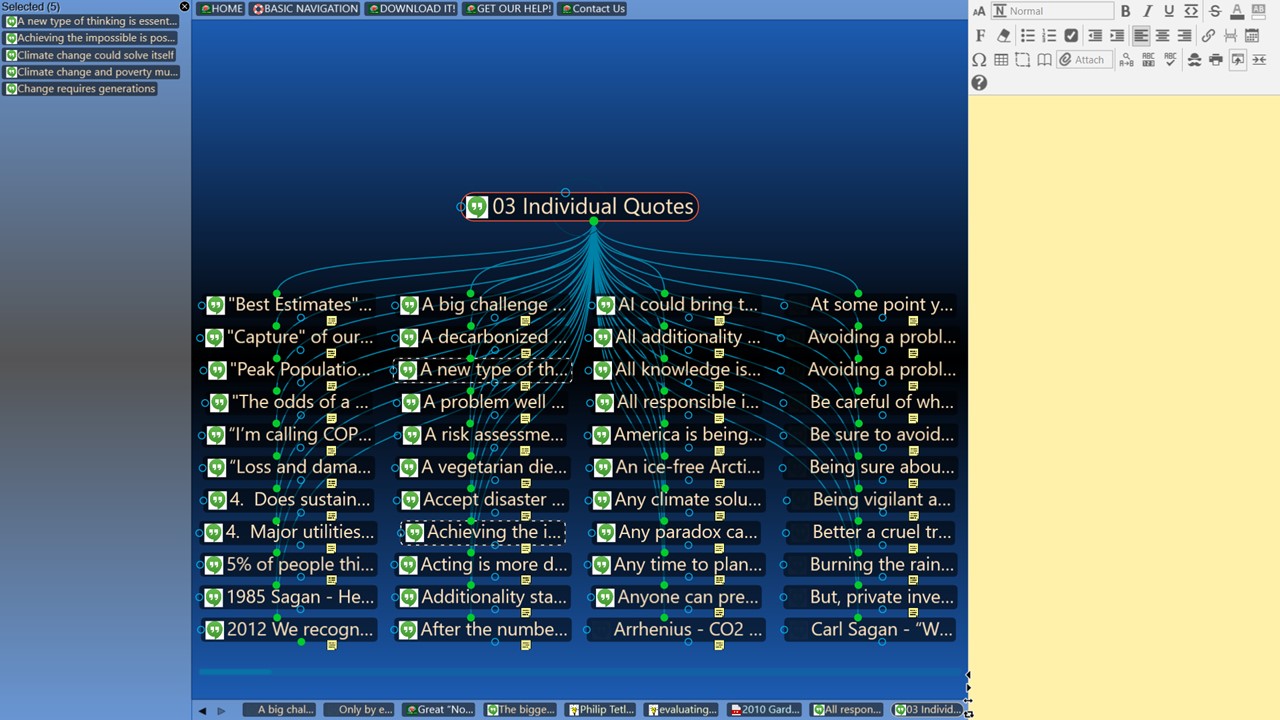1280x720 pixels.
Task: Open the Normal paragraph style dropdown
Action: [x=1052, y=11]
